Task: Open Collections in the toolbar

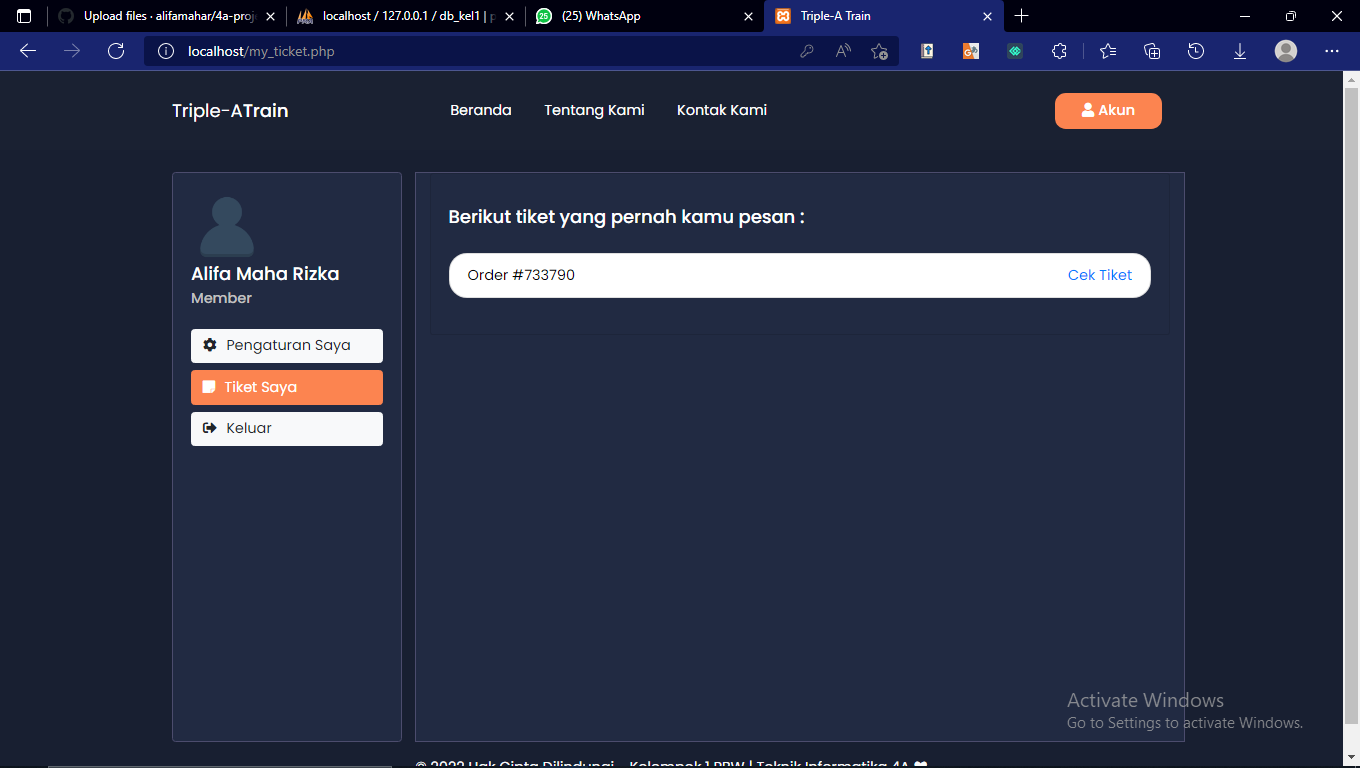Action: [x=1152, y=50]
